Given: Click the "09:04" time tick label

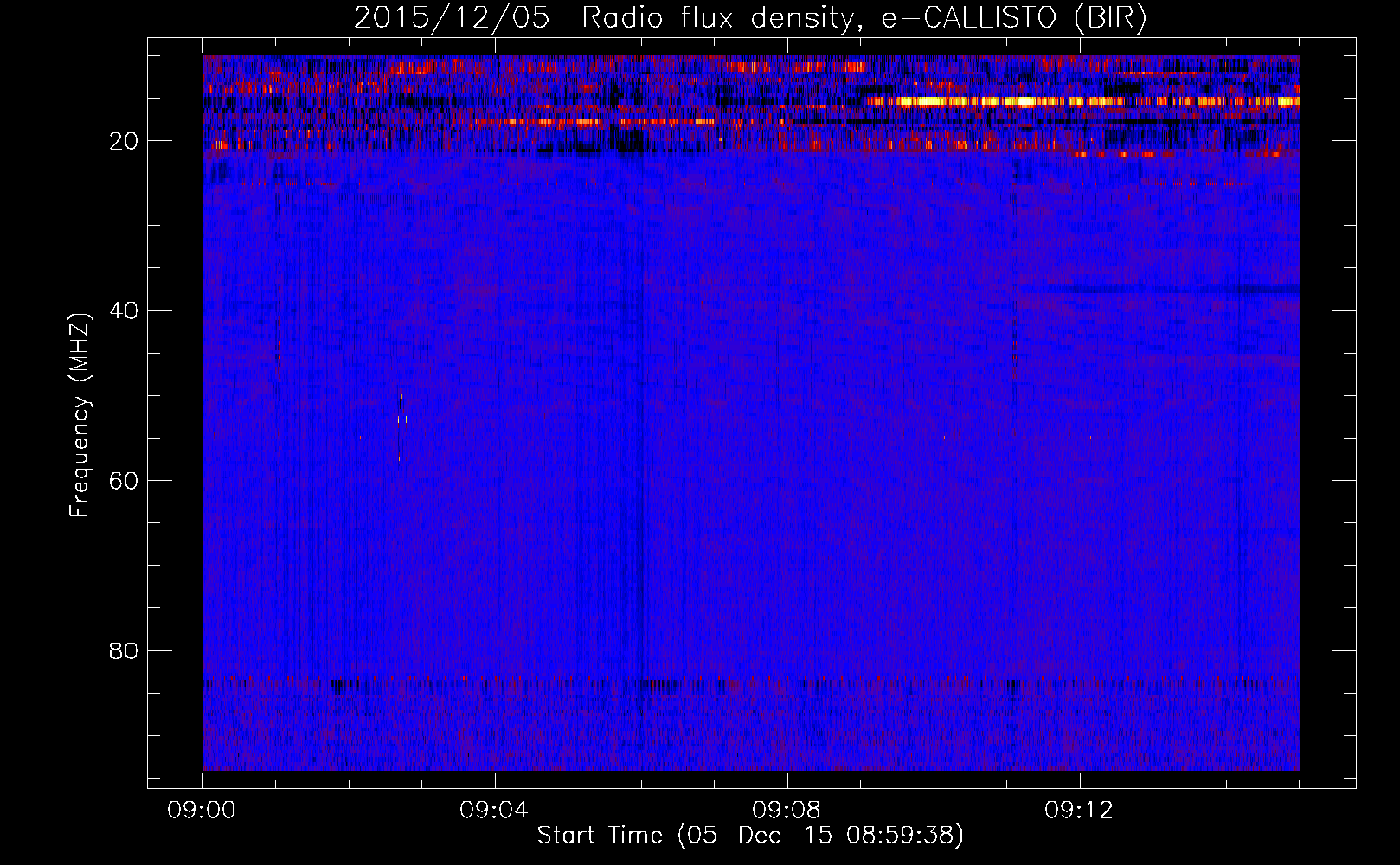Looking at the screenshot, I should (494, 811).
